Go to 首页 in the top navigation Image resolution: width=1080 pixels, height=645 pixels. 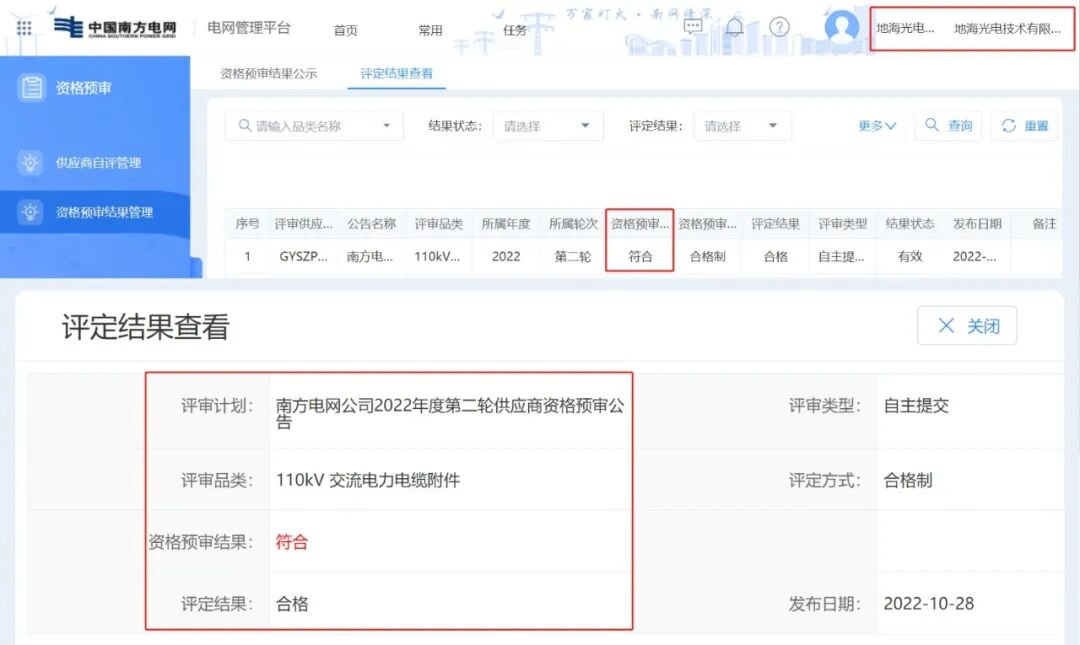pos(346,30)
